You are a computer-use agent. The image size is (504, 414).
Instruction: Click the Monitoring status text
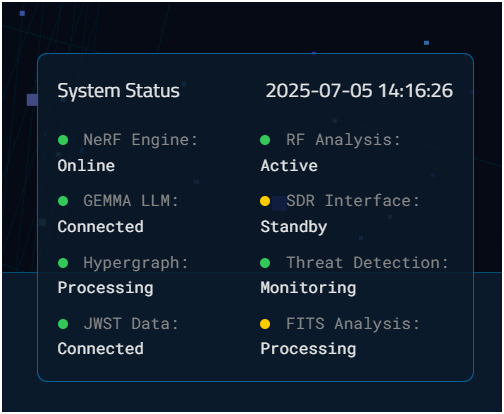(308, 288)
